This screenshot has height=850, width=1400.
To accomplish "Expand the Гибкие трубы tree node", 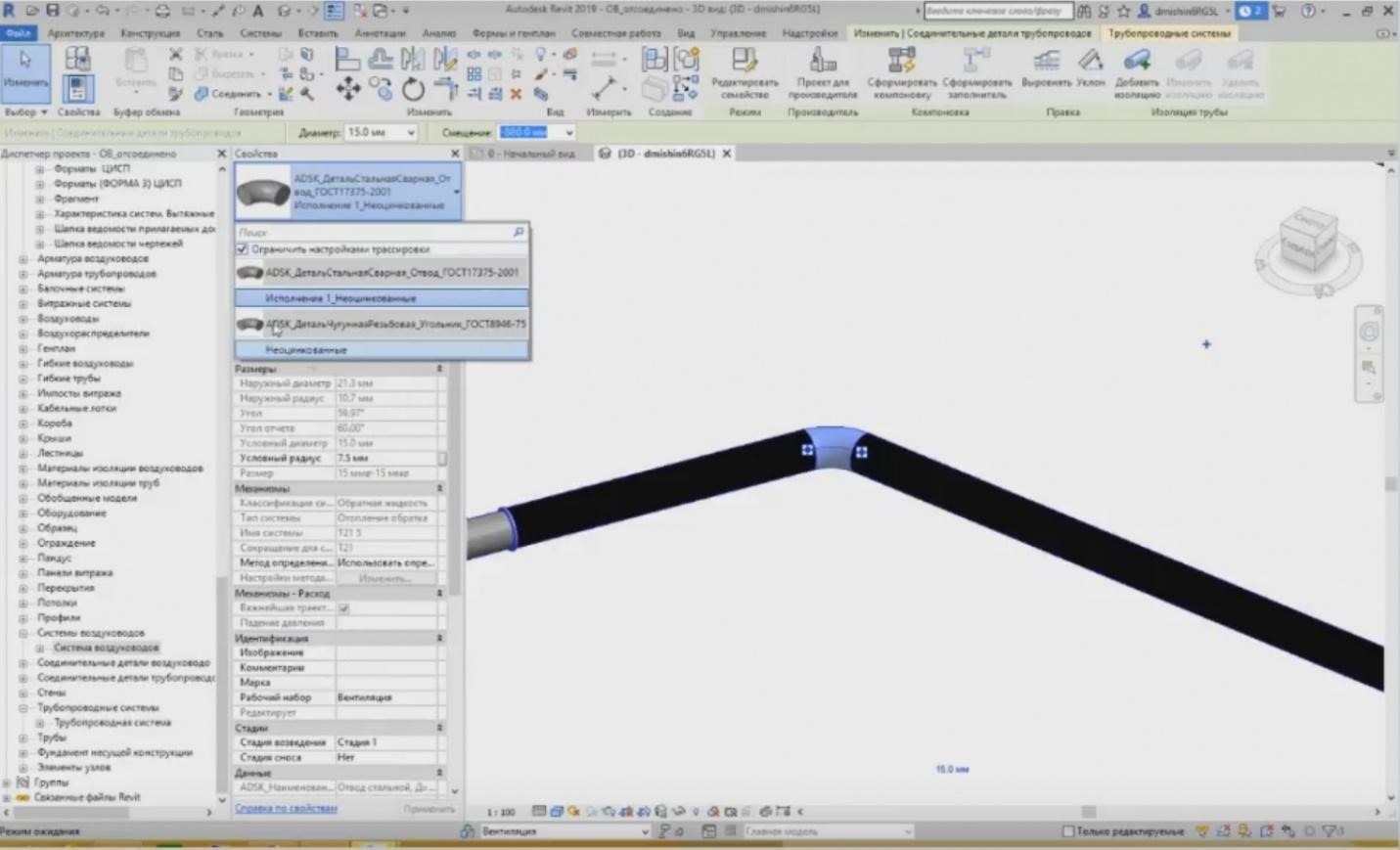I will (23, 379).
